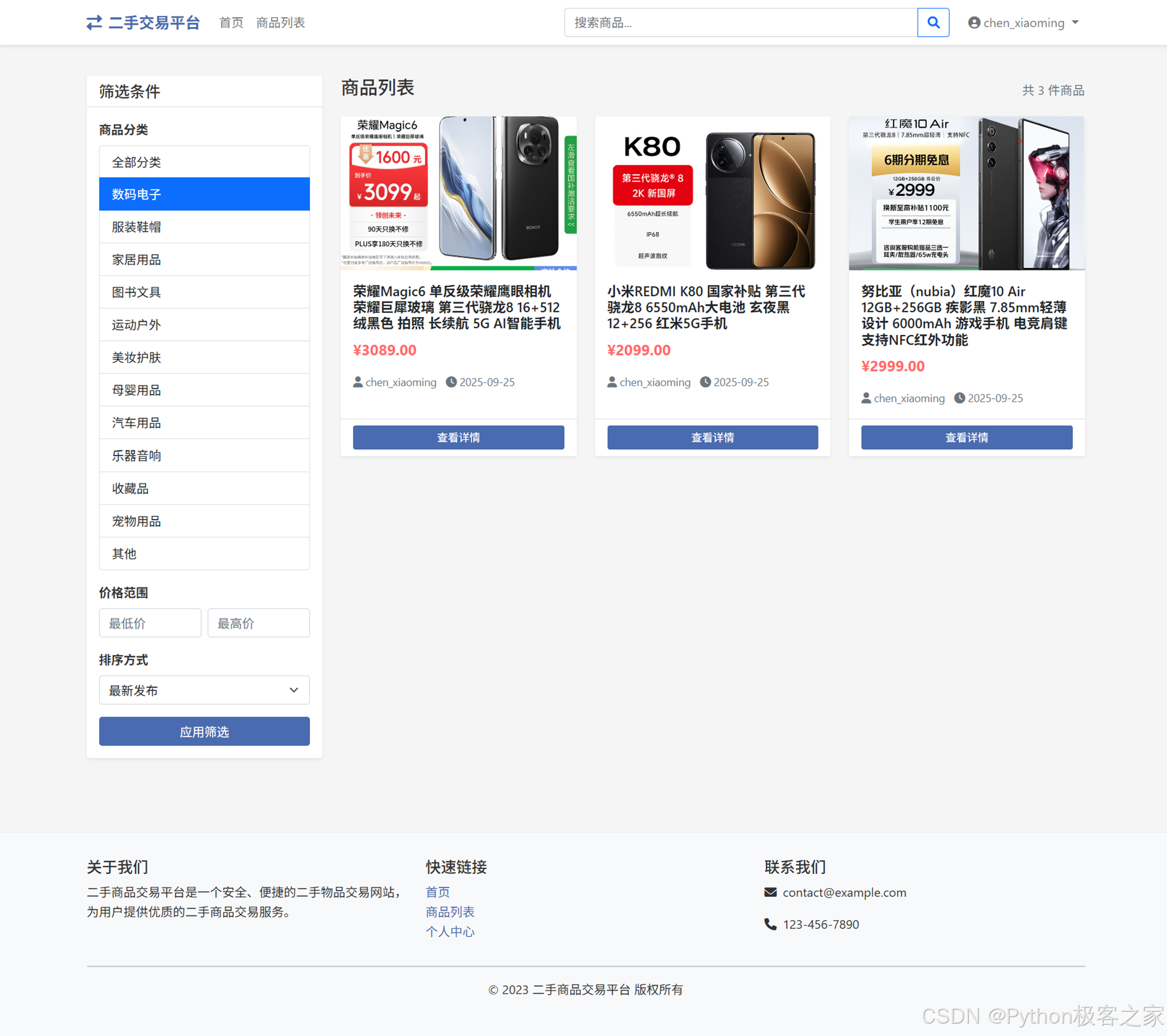The height and width of the screenshot is (1036, 1167).
Task: Expand the 最新发布 sort order dropdown
Action: 204,690
